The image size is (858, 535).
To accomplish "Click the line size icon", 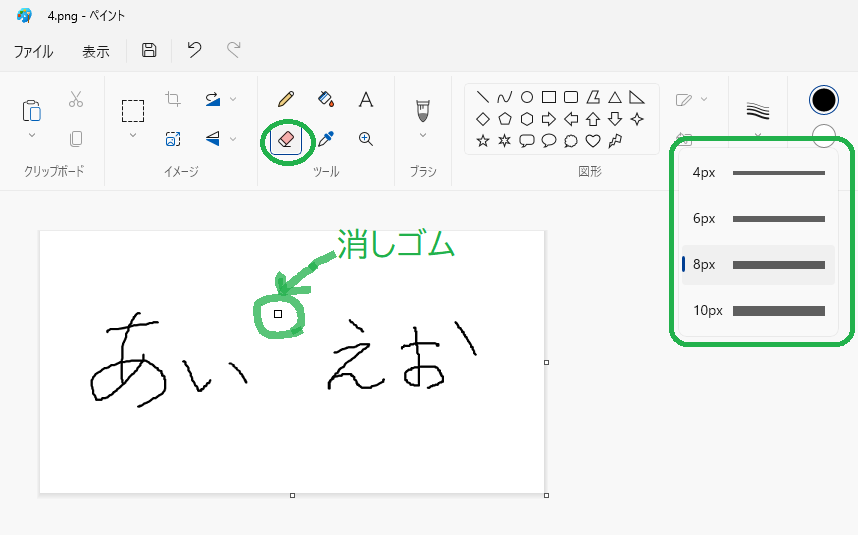I will [758, 111].
